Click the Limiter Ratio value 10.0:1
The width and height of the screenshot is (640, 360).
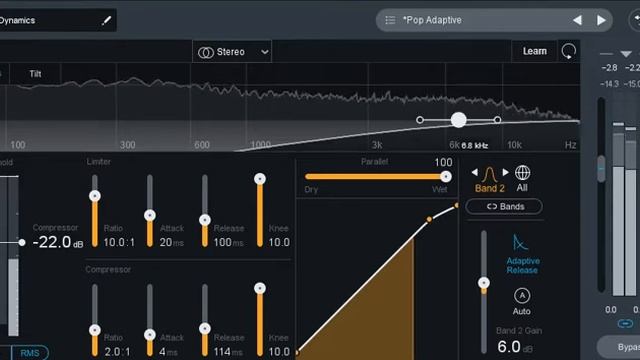click(x=119, y=242)
